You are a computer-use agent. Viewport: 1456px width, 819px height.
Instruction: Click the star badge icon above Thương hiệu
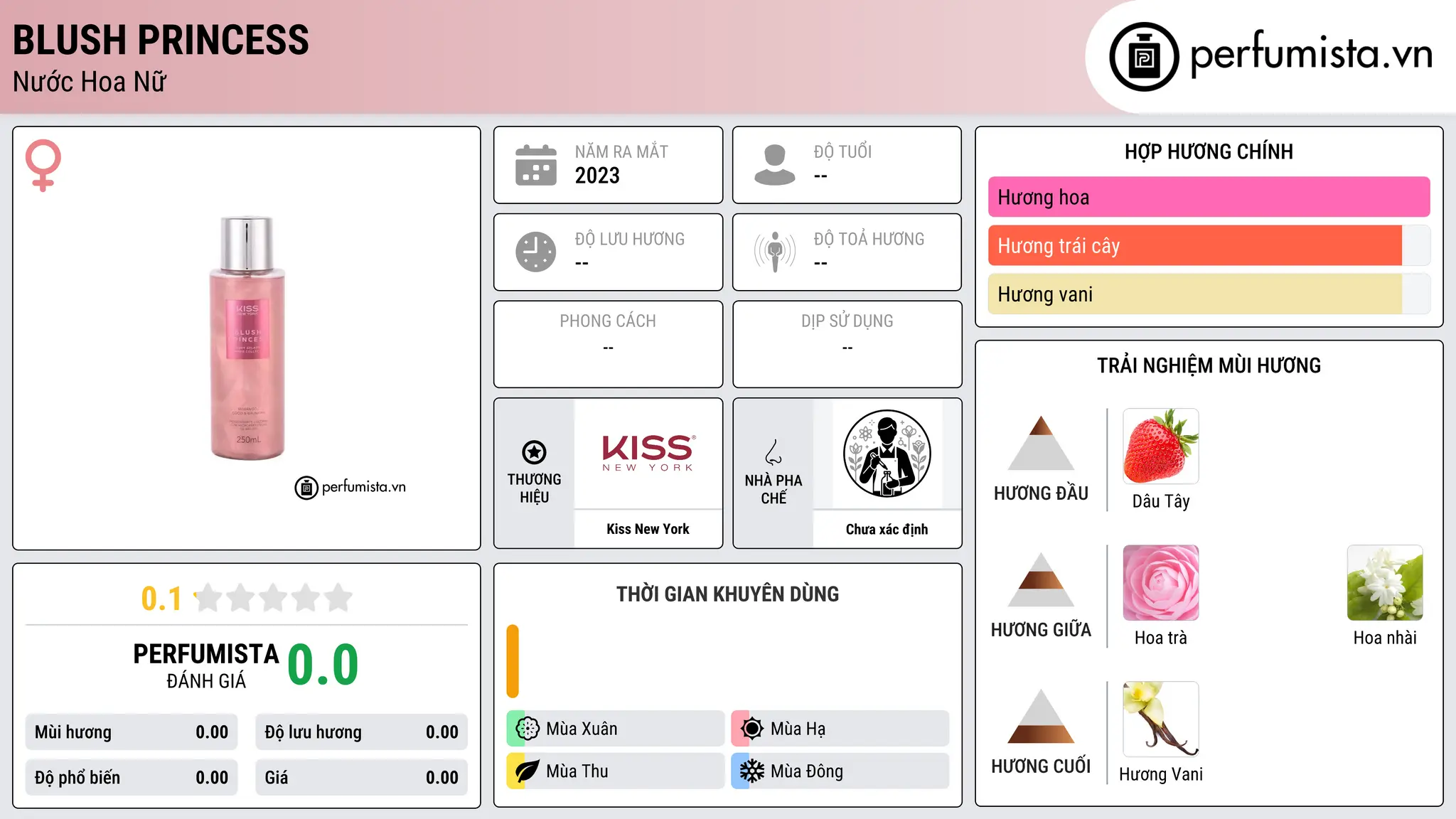tap(534, 452)
